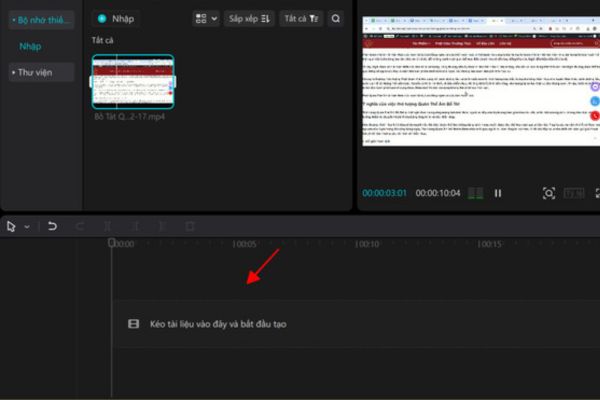Open the grid view mode dropdown
This screenshot has width=600, height=400.
[x=204, y=18]
